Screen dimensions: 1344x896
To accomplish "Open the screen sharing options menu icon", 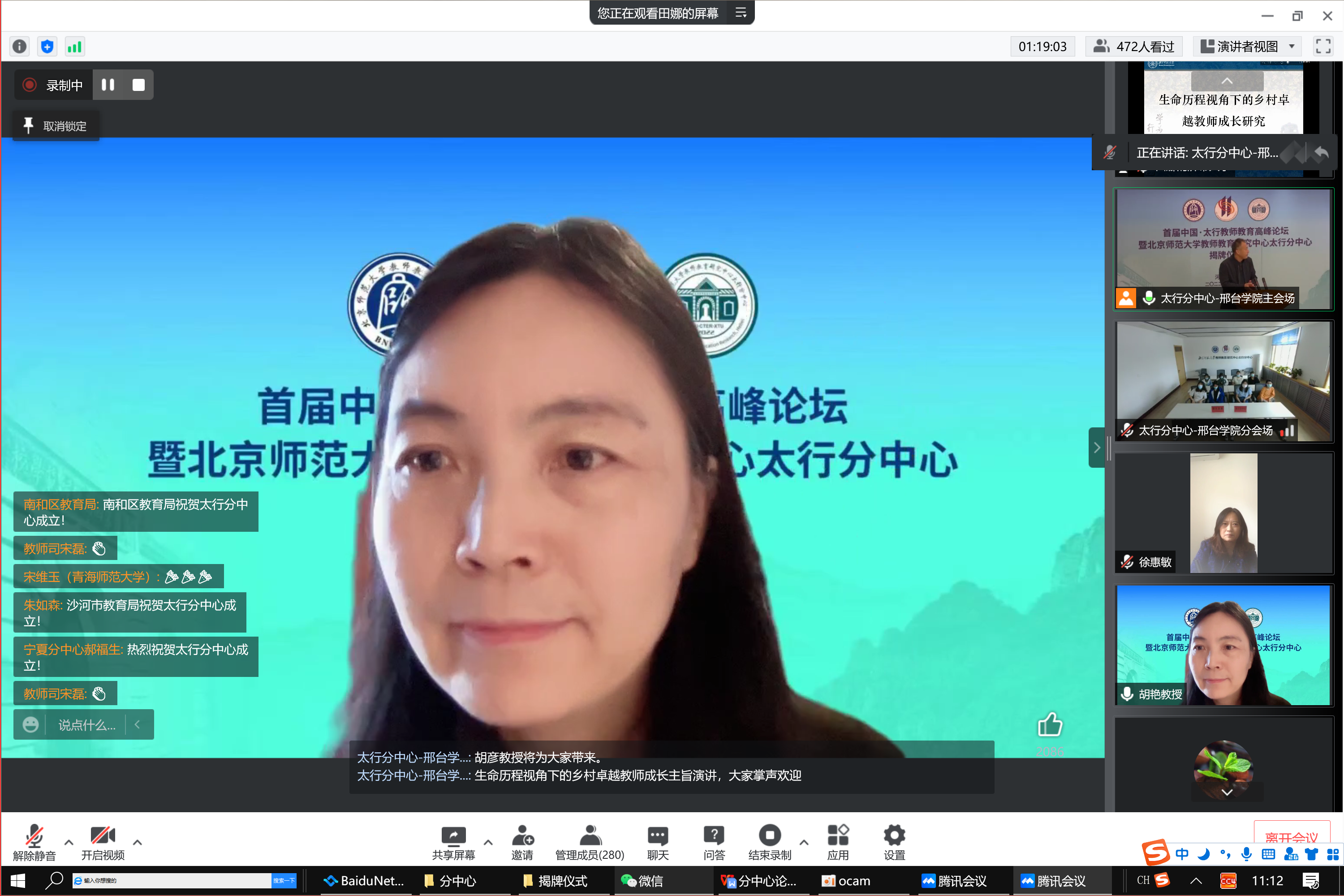I will pyautogui.click(x=741, y=13).
